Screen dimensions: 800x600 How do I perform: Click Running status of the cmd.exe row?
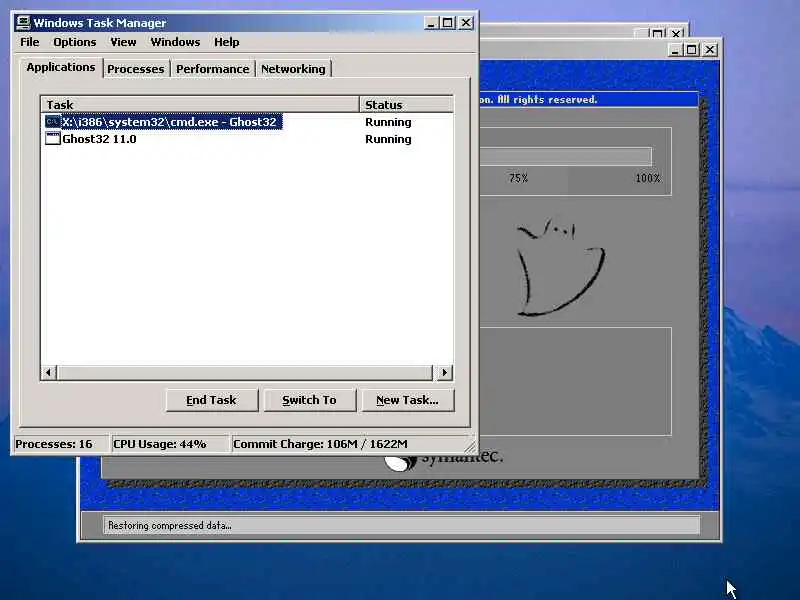tap(388, 122)
